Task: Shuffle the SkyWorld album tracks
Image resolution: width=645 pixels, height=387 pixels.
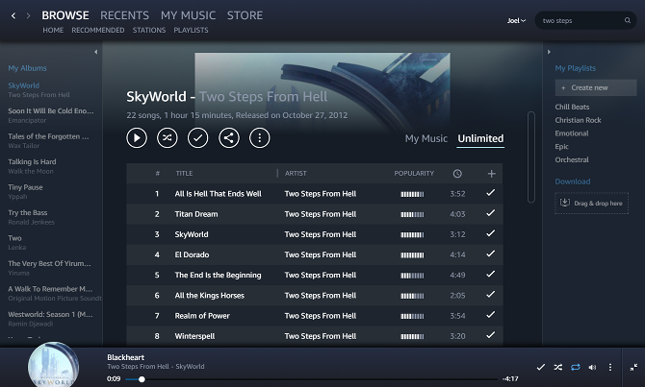Action: (x=167, y=138)
